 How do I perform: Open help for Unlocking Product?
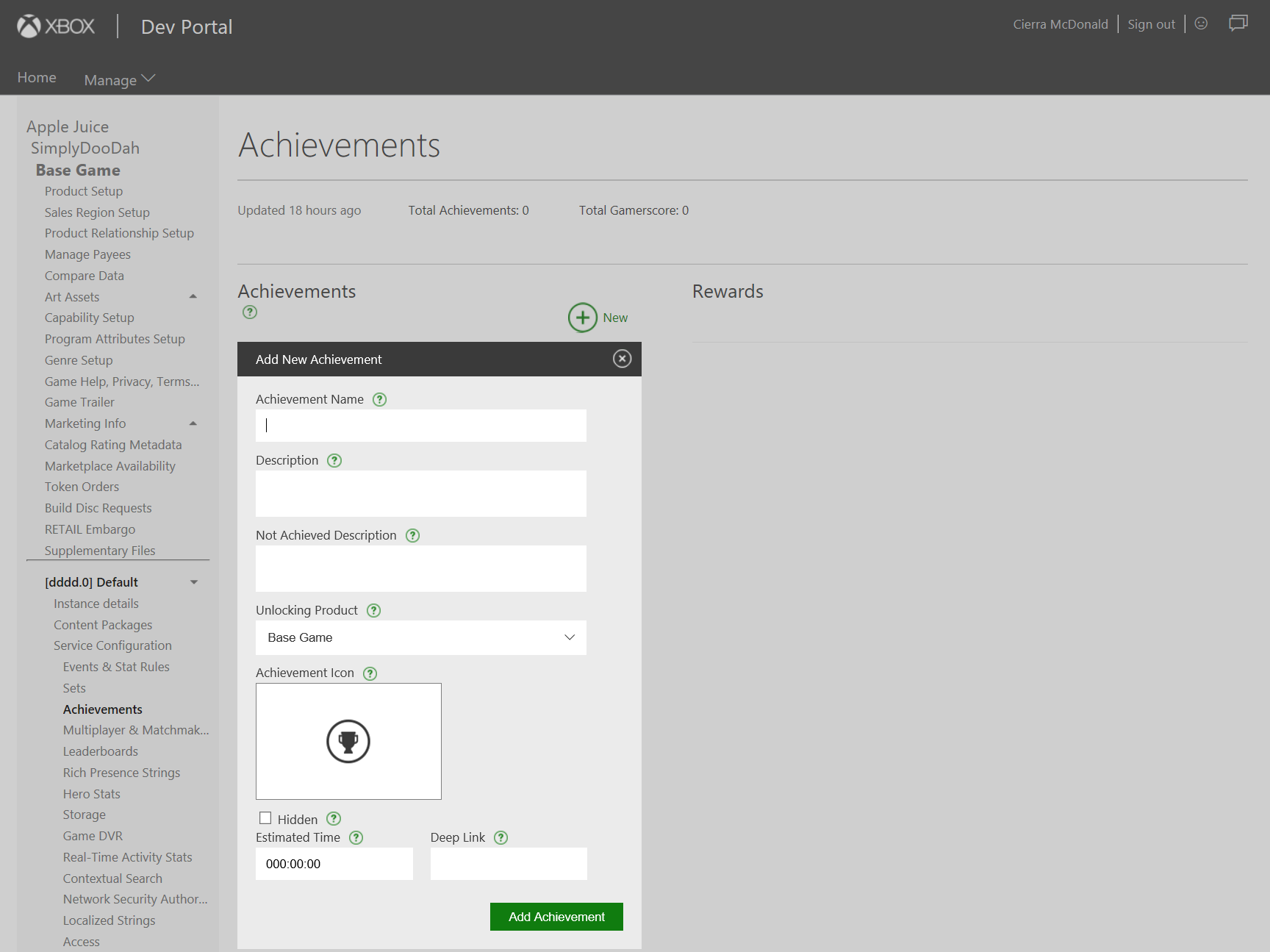(374, 610)
